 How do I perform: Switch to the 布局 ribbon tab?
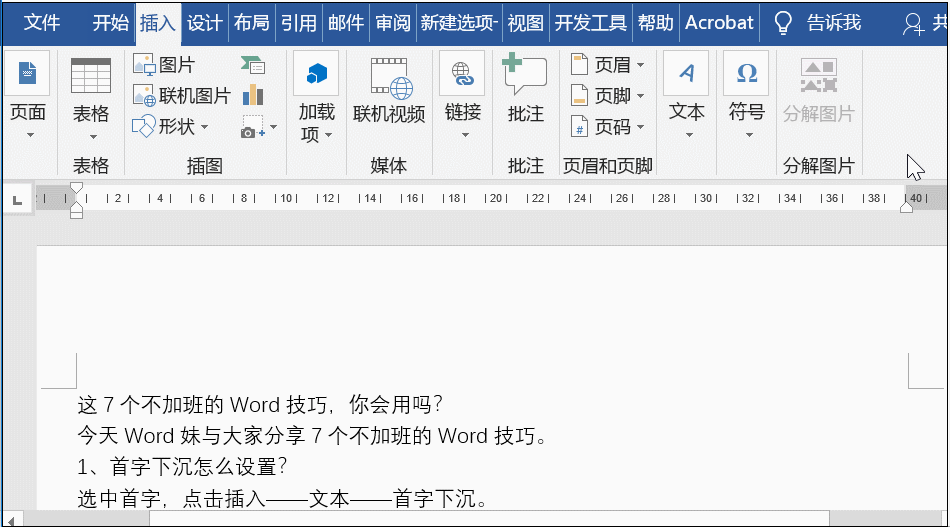coord(251,23)
